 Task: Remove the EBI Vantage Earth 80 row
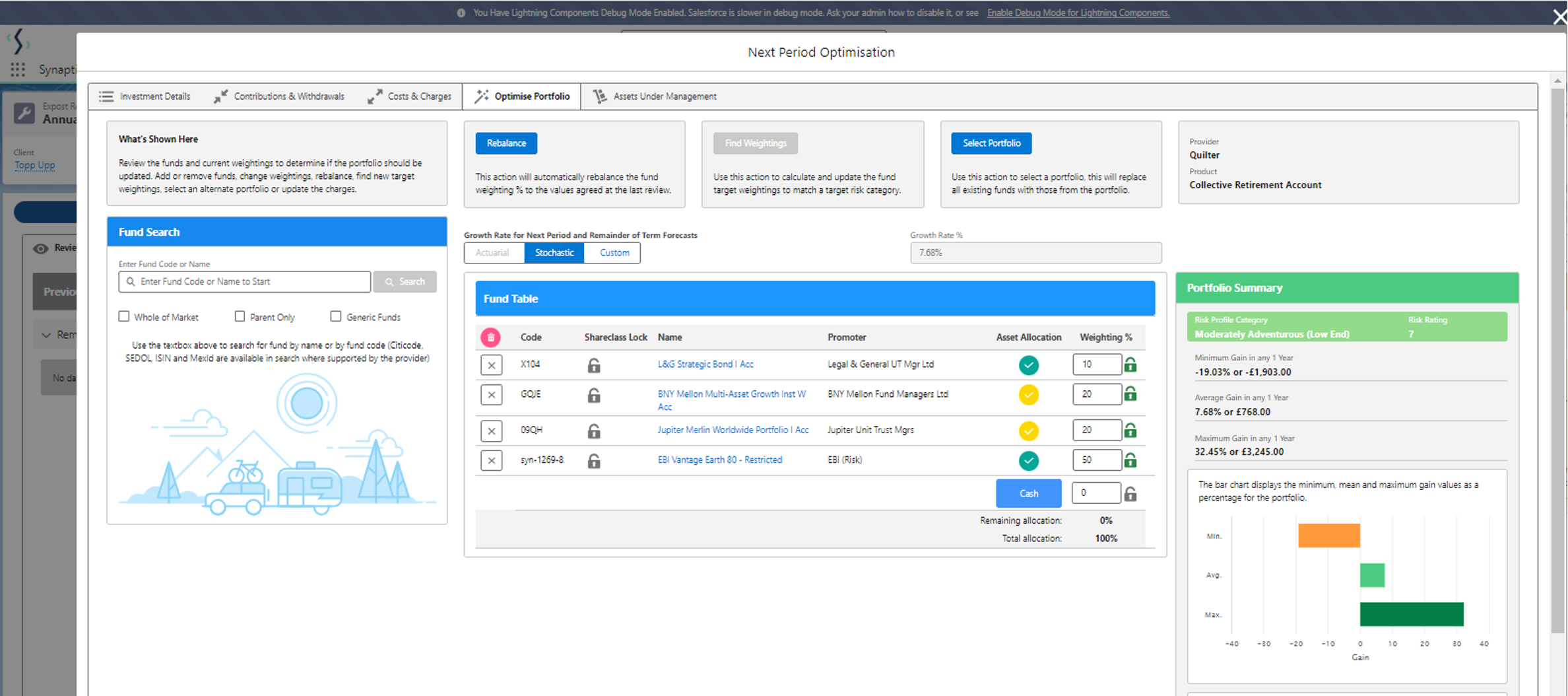tap(492, 460)
